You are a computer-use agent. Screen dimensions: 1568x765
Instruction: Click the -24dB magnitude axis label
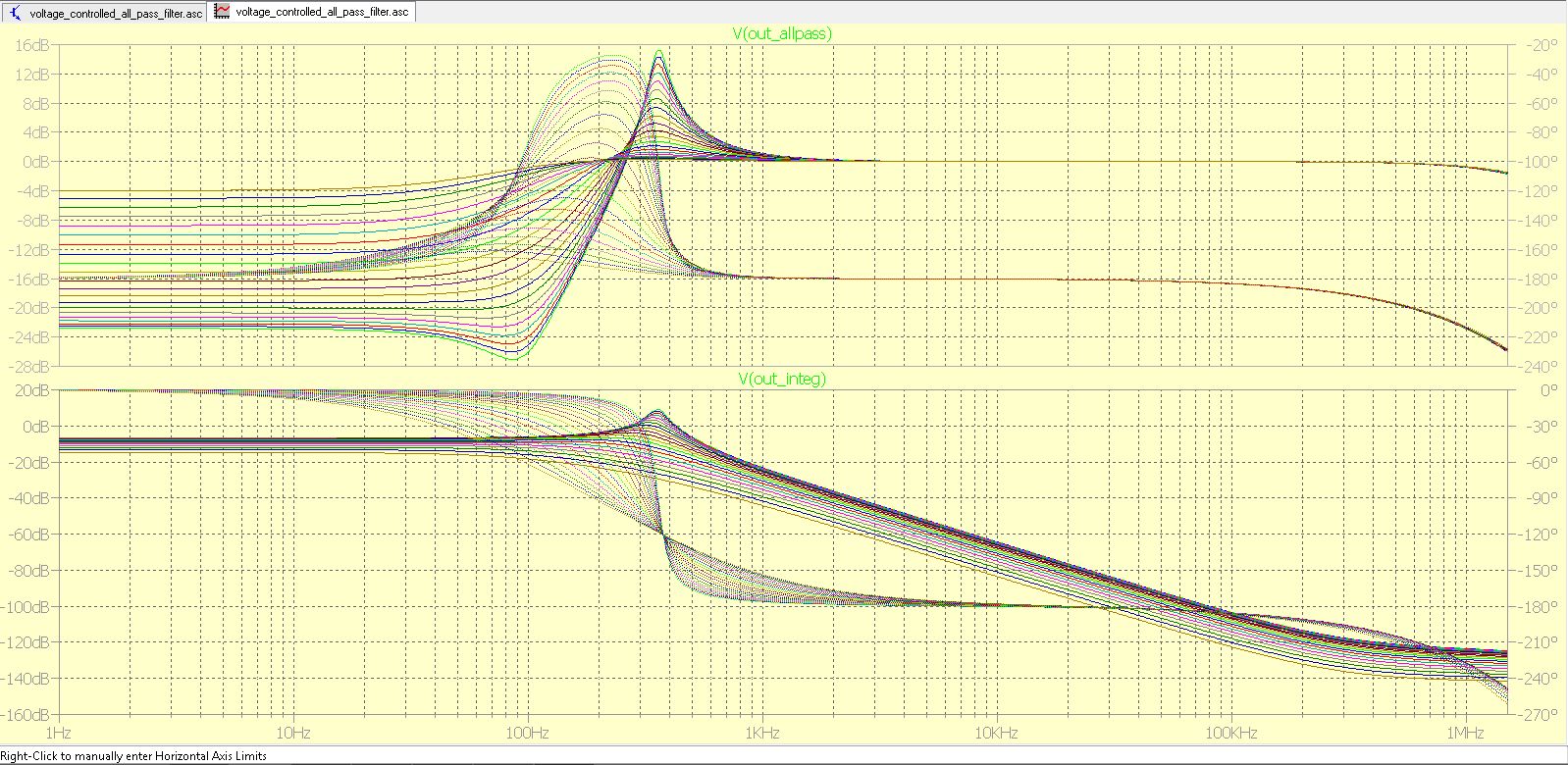coord(29,337)
